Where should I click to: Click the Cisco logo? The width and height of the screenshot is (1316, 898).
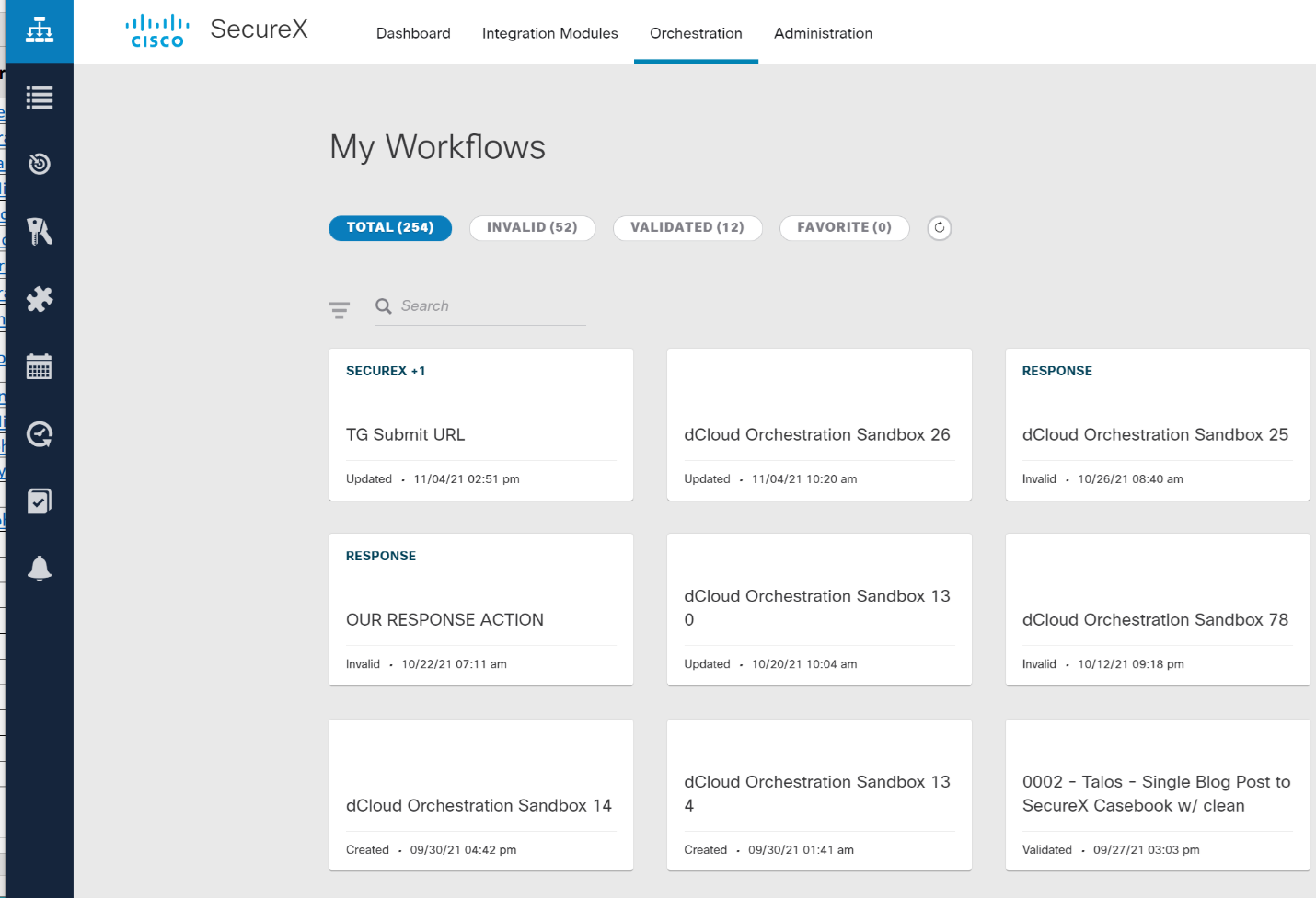(x=157, y=31)
